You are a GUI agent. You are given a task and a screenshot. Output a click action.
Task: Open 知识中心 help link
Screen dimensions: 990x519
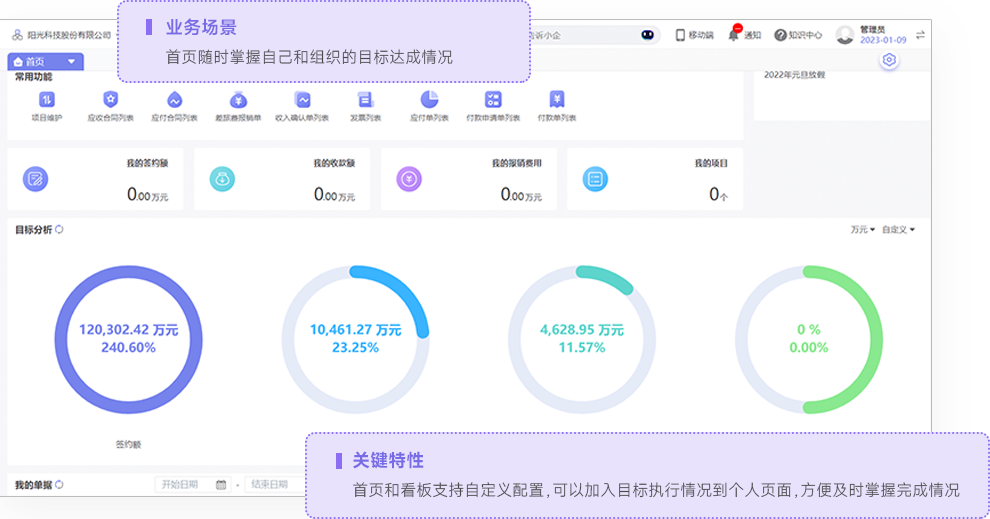tap(797, 35)
